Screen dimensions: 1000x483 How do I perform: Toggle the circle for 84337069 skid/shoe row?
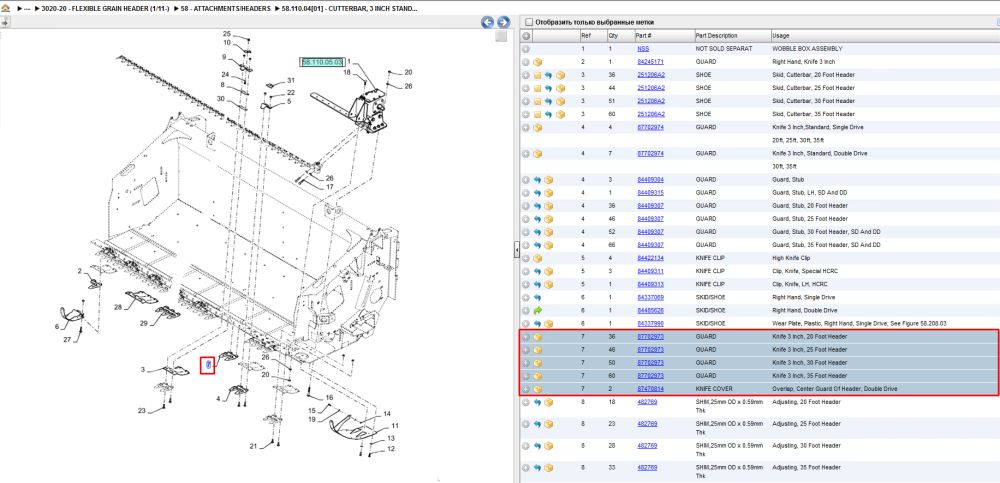click(x=526, y=297)
